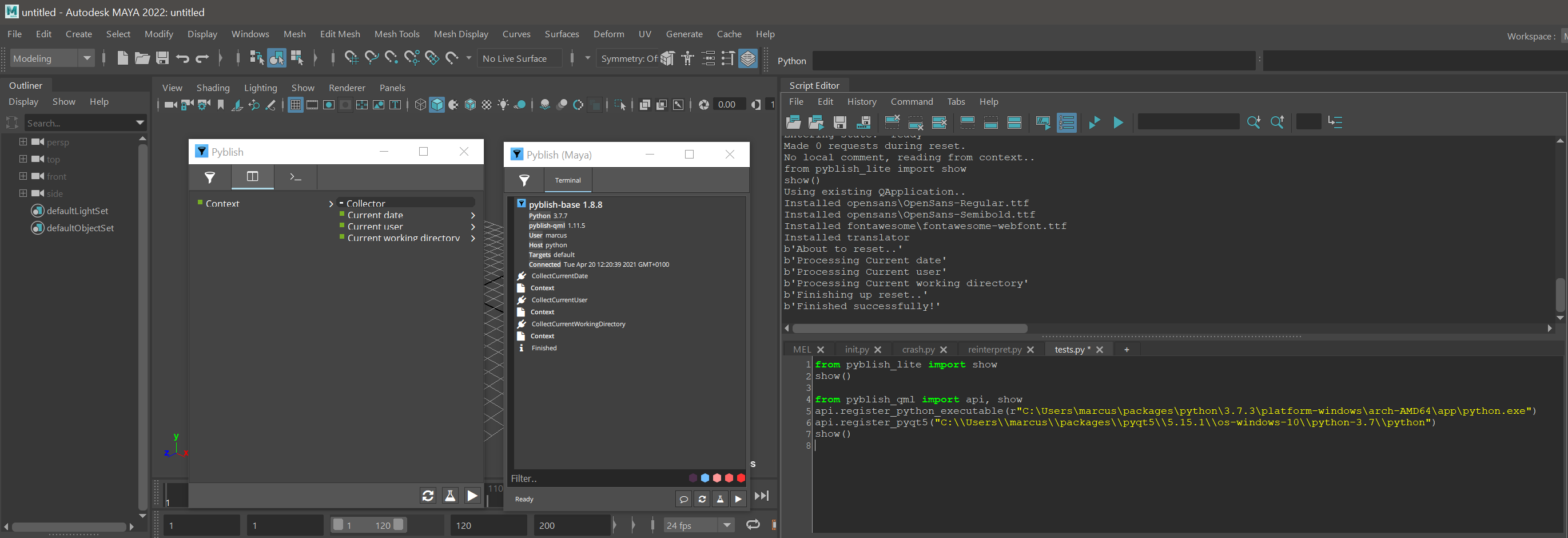The width and height of the screenshot is (1568, 538).
Task: Expand the persp camera node in Outliner
Action: [22, 142]
